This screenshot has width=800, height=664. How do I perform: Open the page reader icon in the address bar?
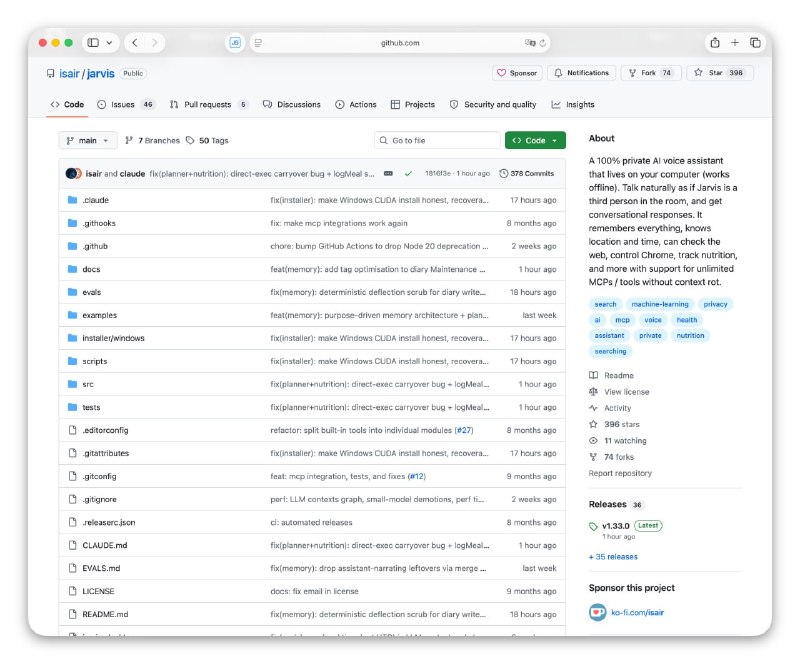(x=258, y=43)
